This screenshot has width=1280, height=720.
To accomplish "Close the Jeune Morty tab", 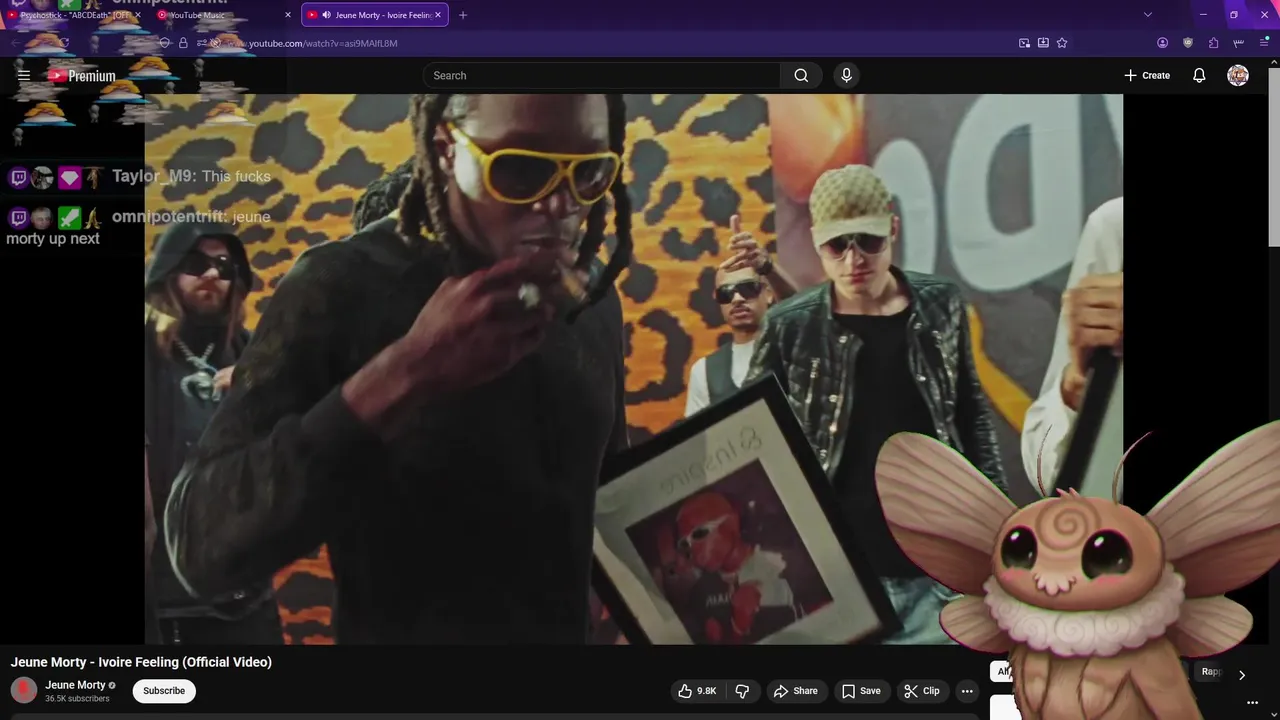I will click(x=438, y=15).
